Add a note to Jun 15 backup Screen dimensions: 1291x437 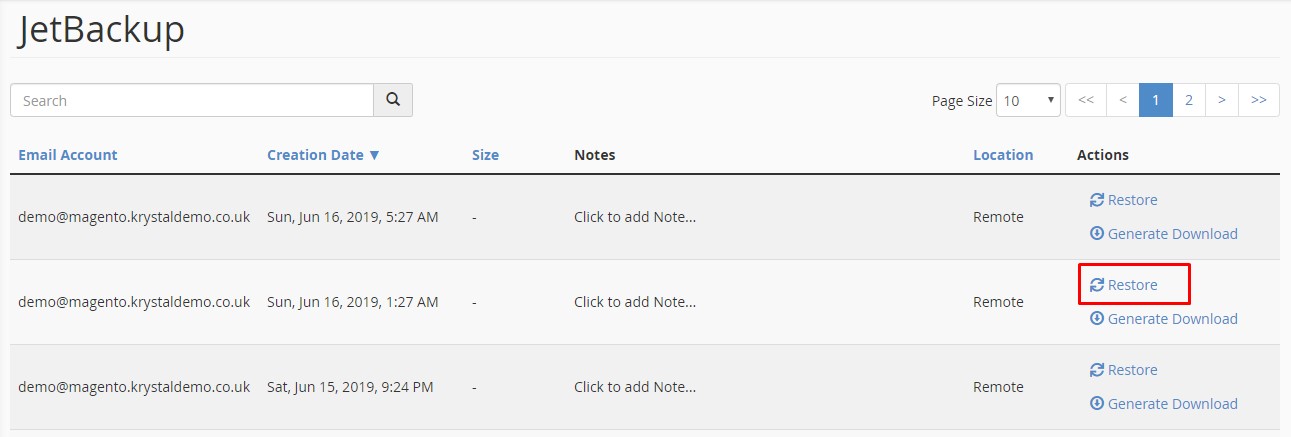tap(635, 387)
